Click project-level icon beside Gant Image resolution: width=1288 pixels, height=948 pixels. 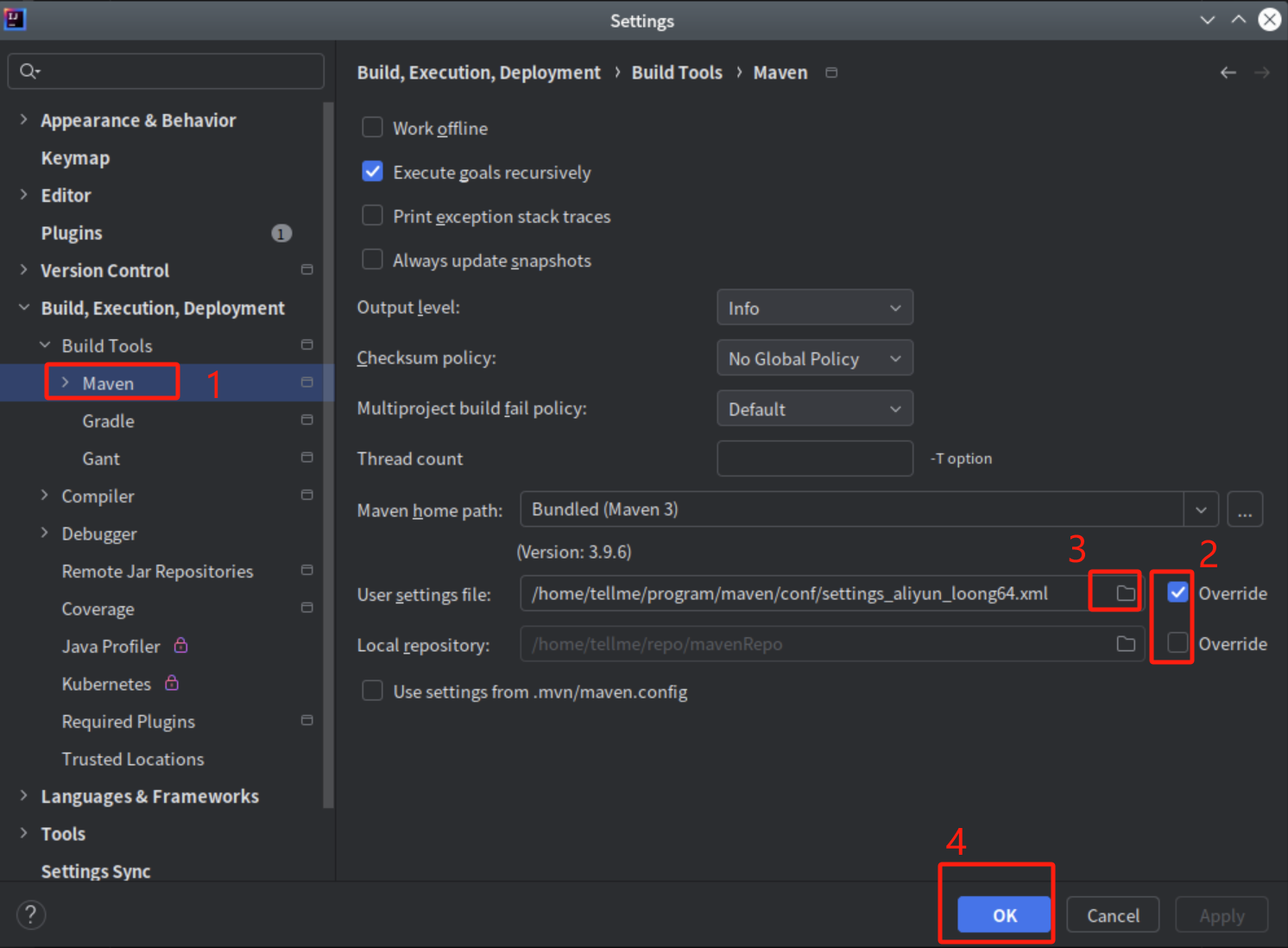306,458
